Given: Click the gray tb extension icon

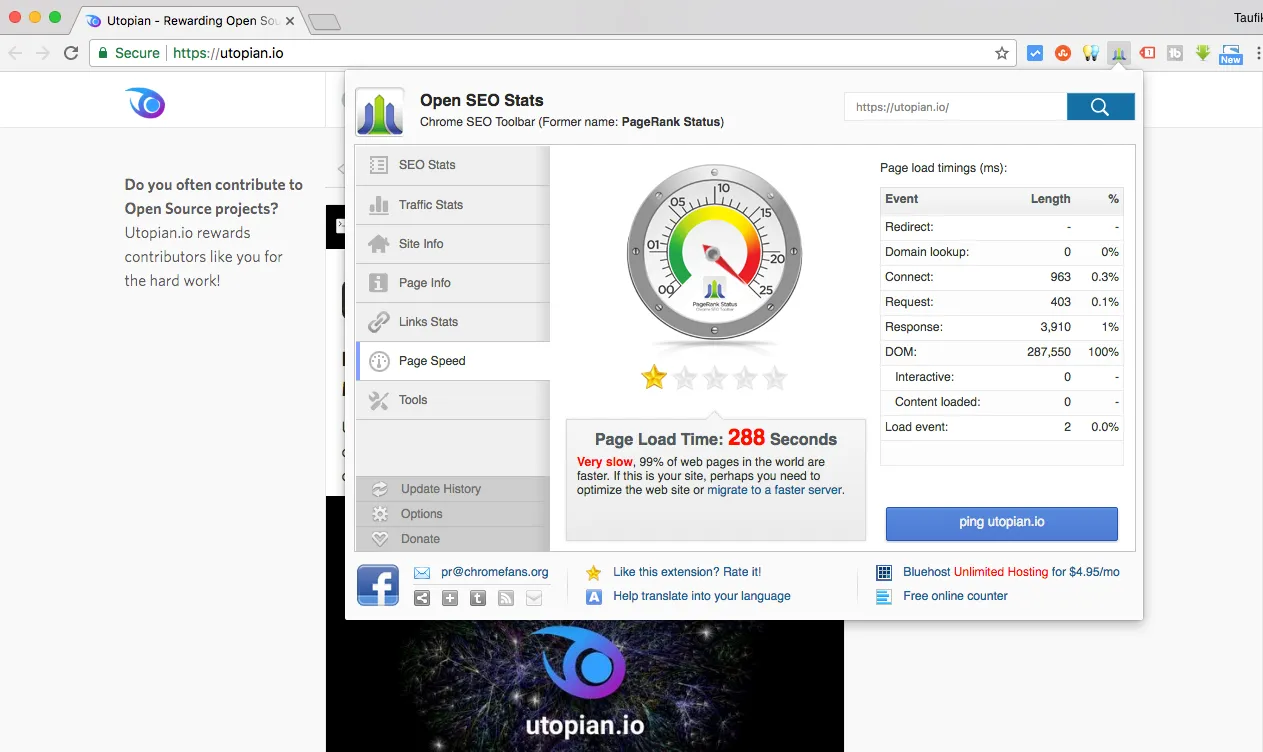Looking at the screenshot, I should 1176,53.
